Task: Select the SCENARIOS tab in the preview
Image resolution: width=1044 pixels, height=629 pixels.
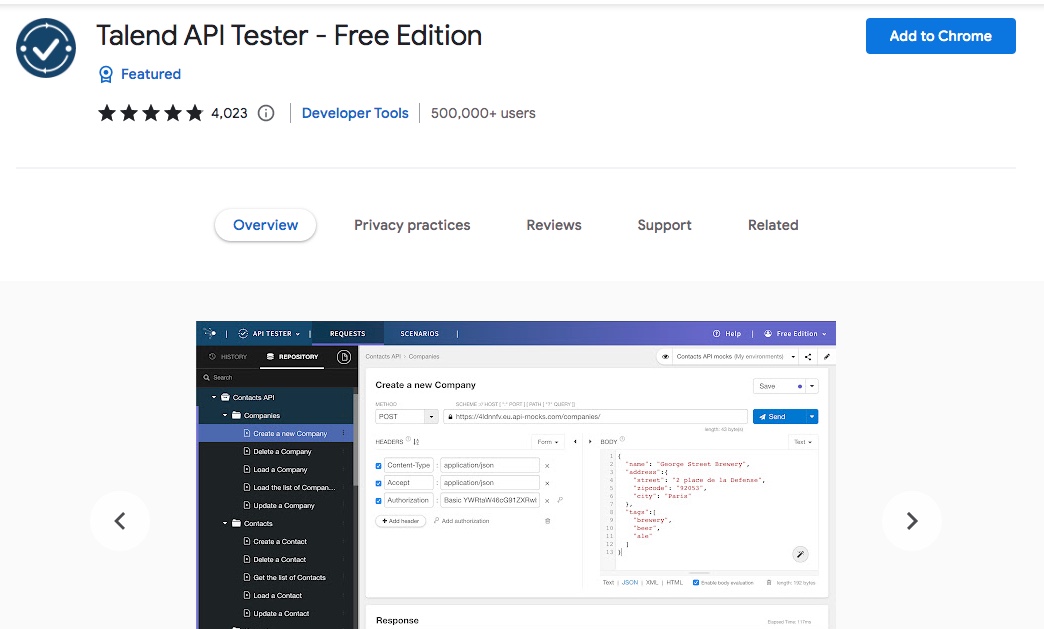Action: point(419,333)
